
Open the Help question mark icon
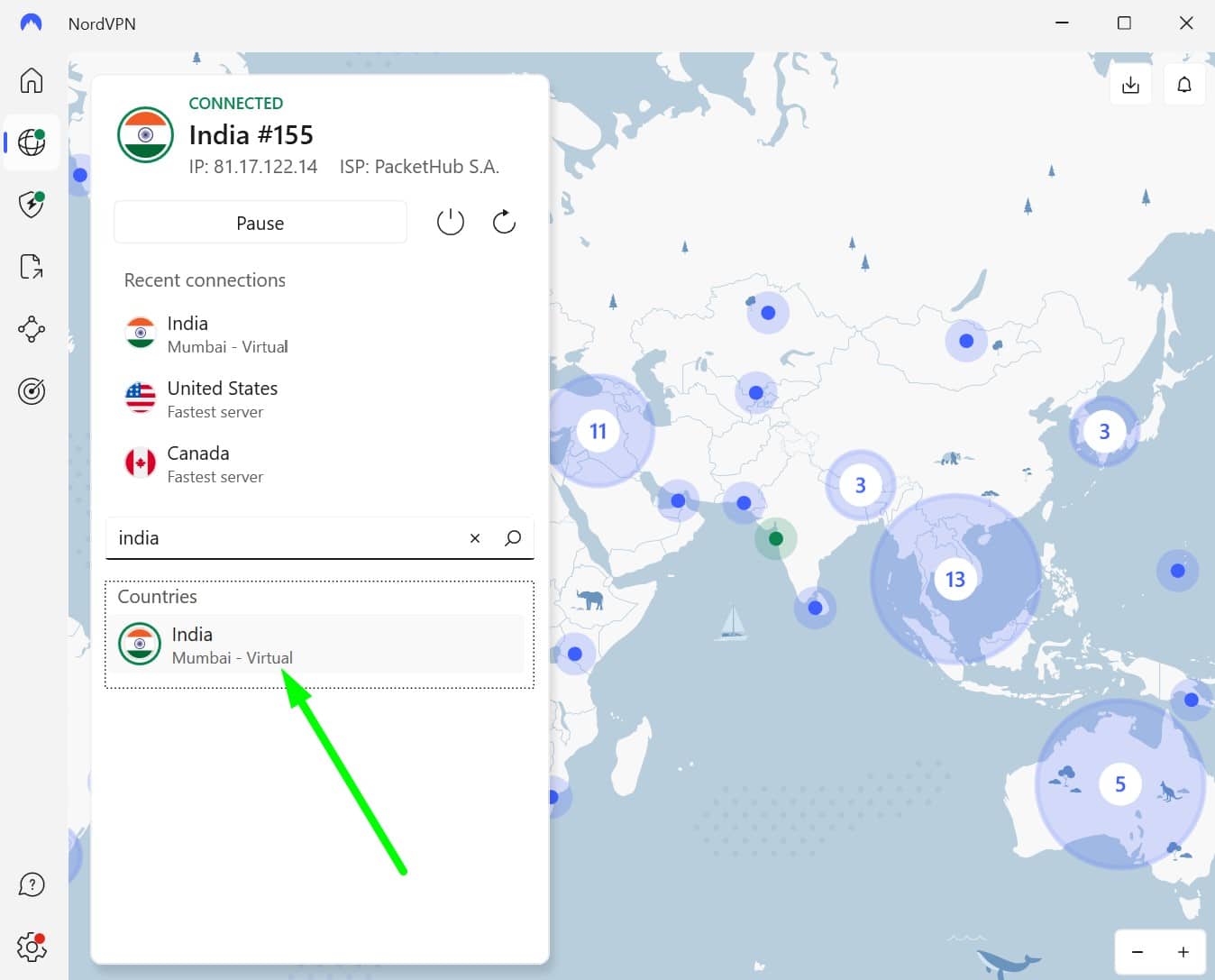(x=32, y=885)
